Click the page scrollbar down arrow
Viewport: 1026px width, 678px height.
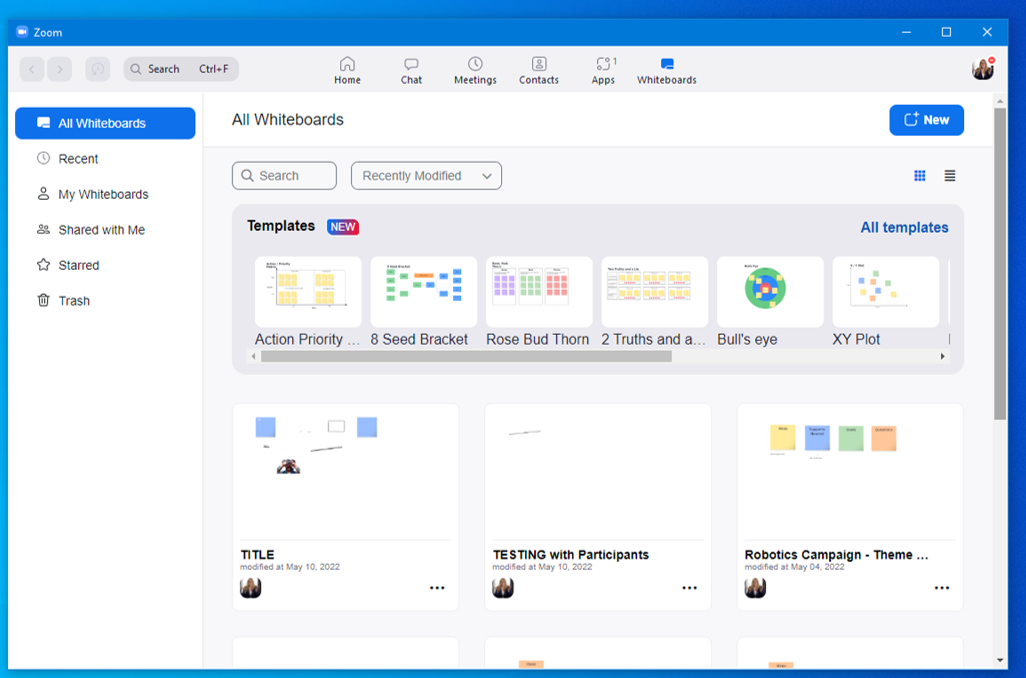(x=999, y=660)
